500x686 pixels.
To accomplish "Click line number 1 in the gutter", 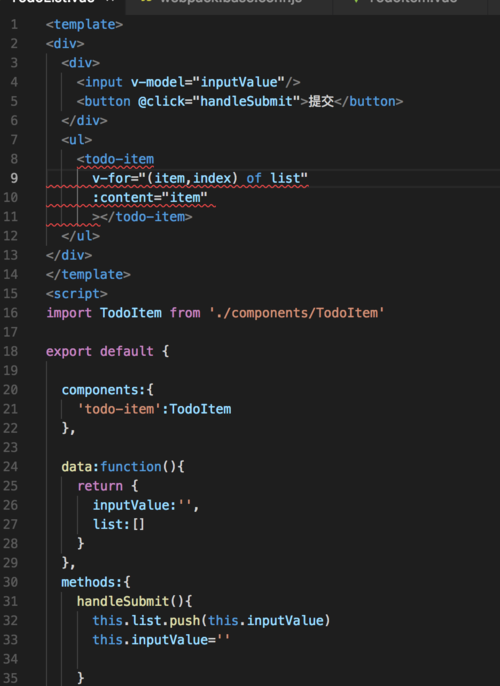I will coord(14,24).
